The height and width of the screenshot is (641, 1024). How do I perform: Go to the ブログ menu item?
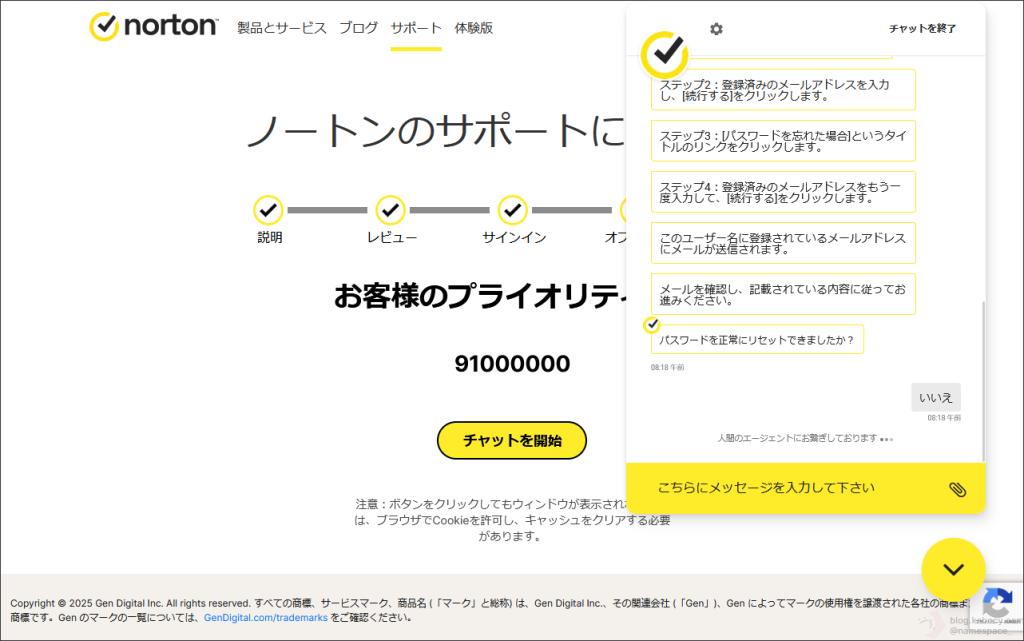click(x=358, y=28)
